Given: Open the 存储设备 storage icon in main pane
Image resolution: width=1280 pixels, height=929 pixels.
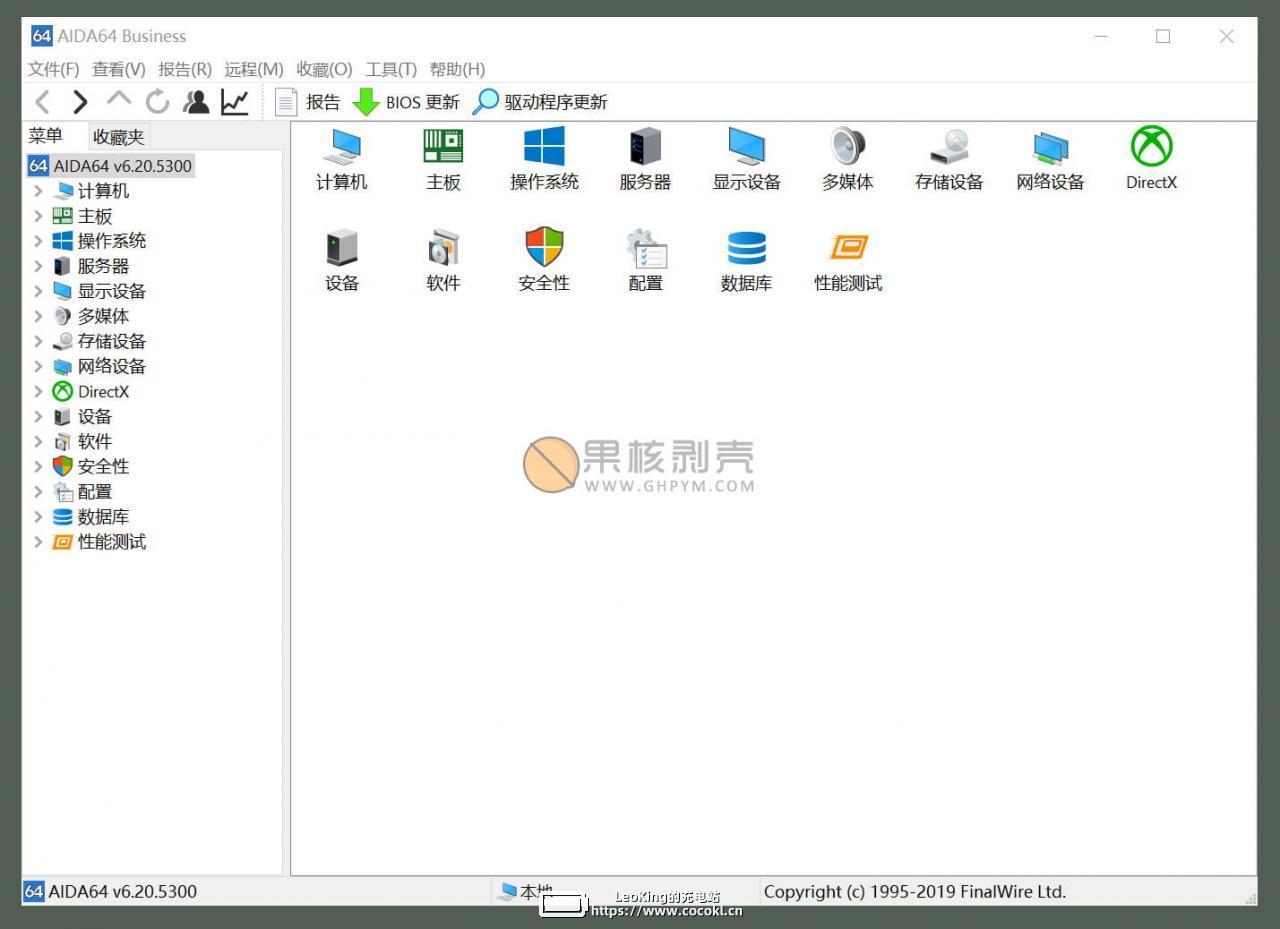Looking at the screenshot, I should click(949, 159).
